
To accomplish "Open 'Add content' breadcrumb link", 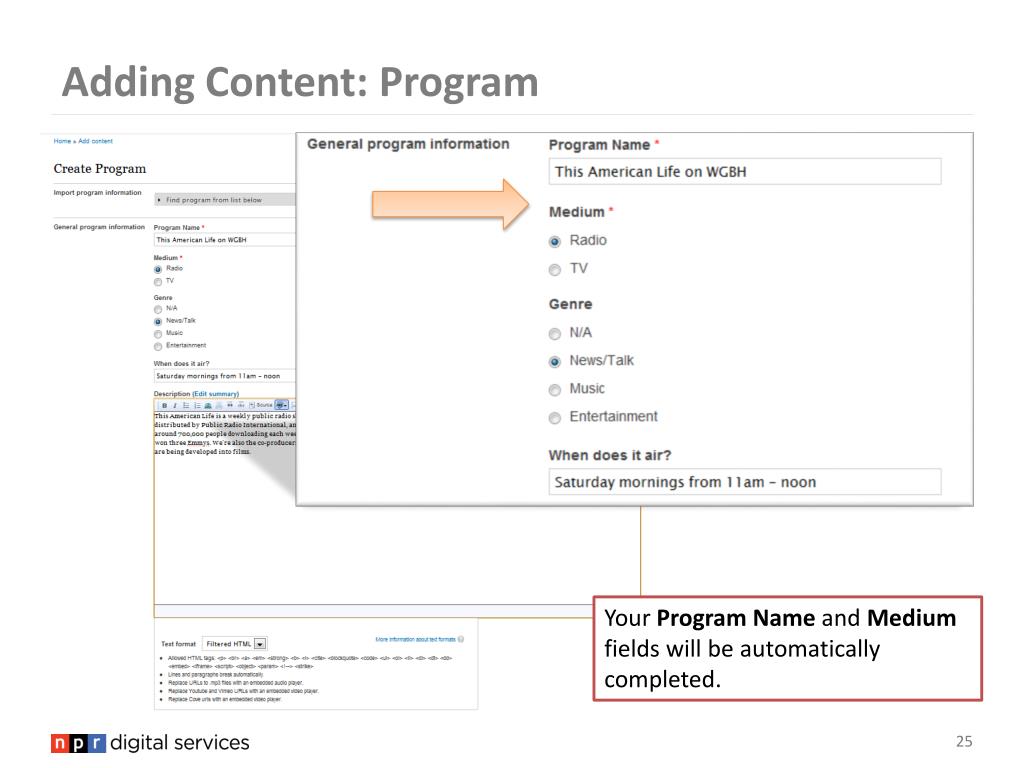I will 95,141.
